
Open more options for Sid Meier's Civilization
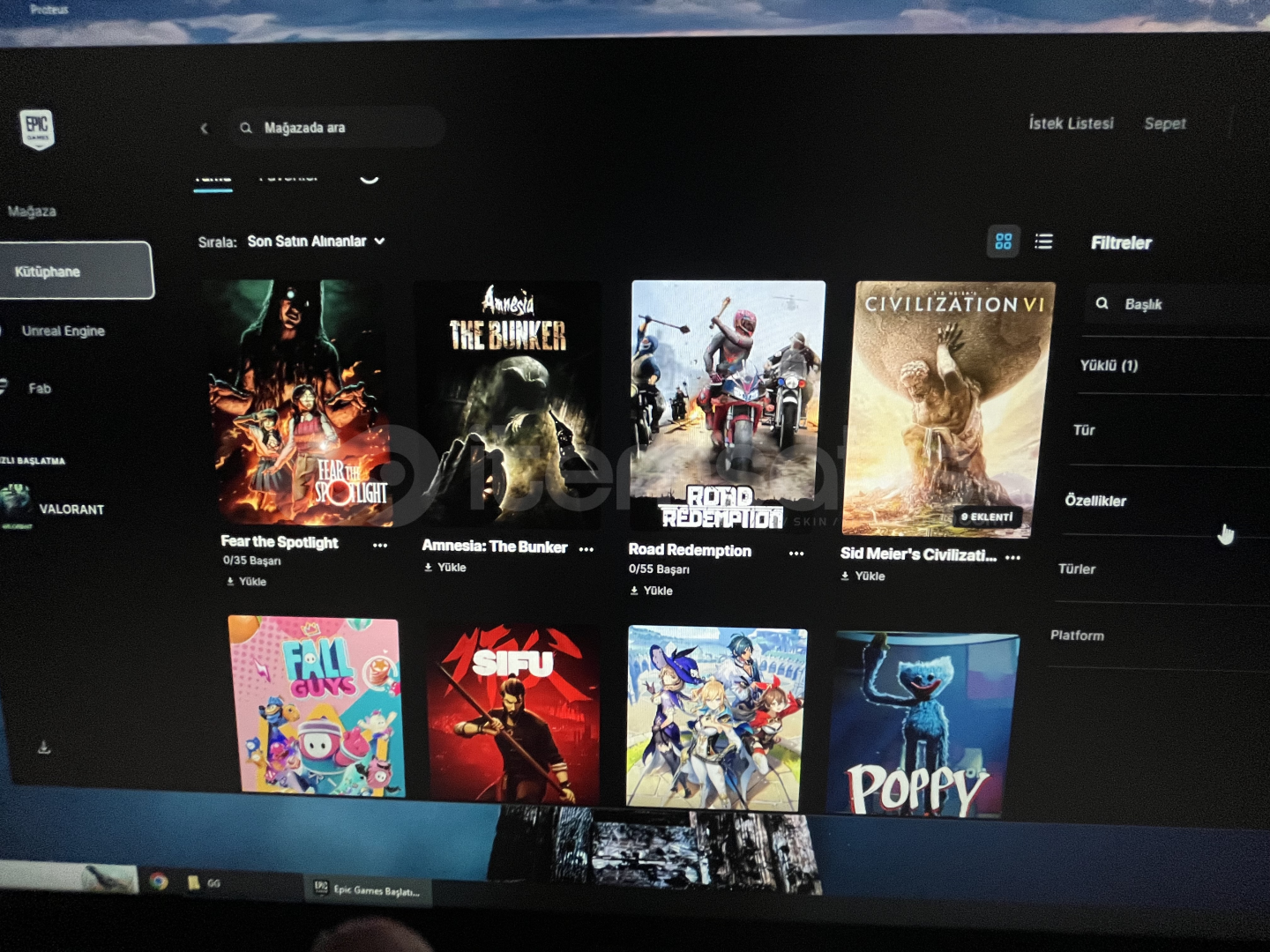tap(1012, 557)
